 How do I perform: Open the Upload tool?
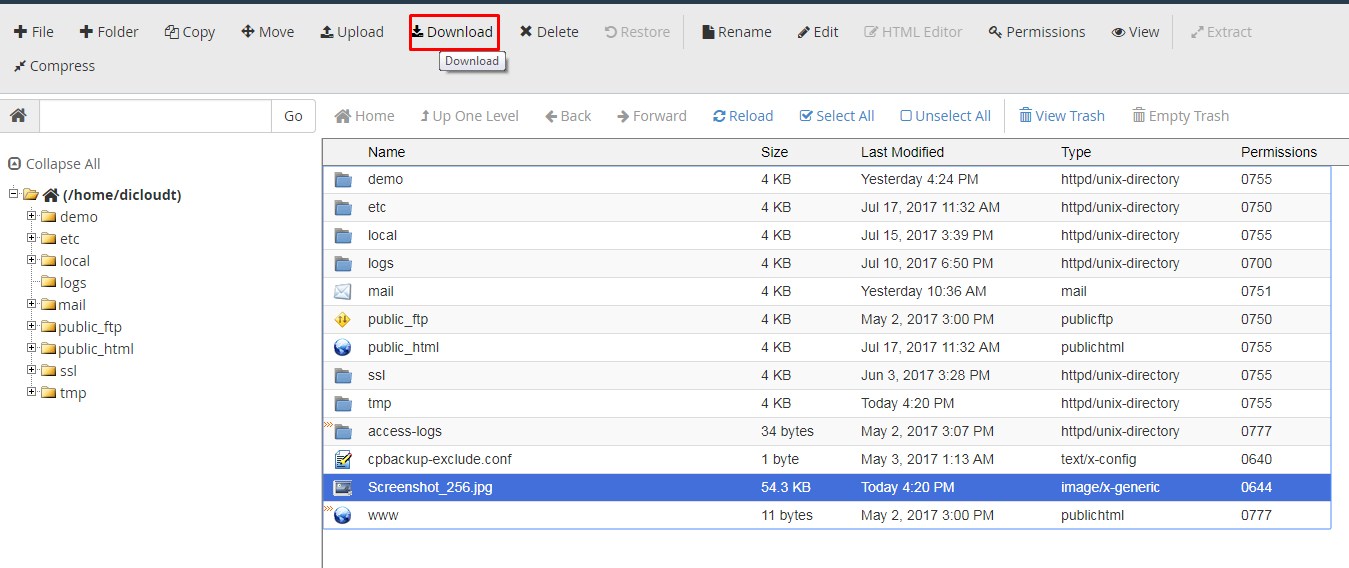click(x=352, y=32)
